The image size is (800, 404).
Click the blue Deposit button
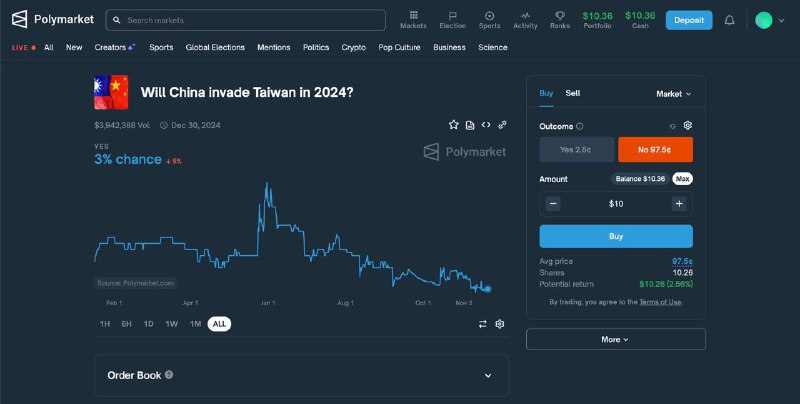[689, 20]
